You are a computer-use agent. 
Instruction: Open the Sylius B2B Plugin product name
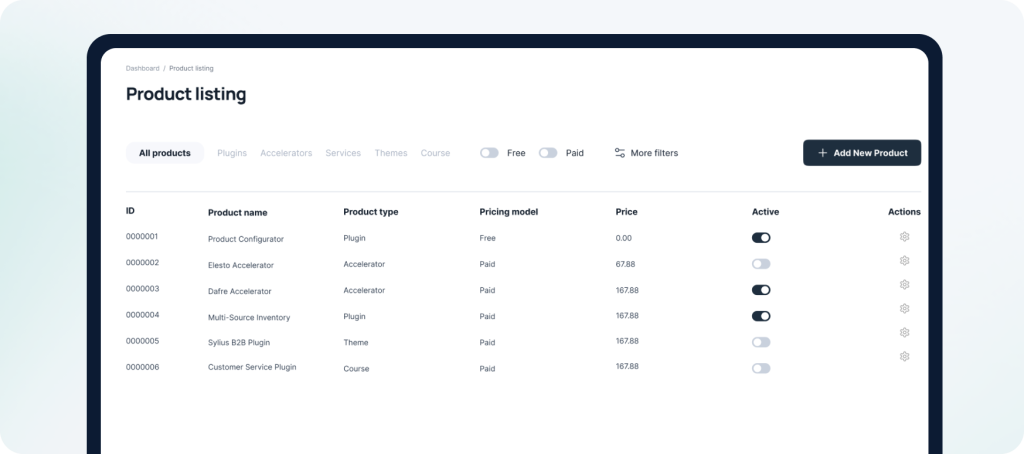pyautogui.click(x=239, y=342)
